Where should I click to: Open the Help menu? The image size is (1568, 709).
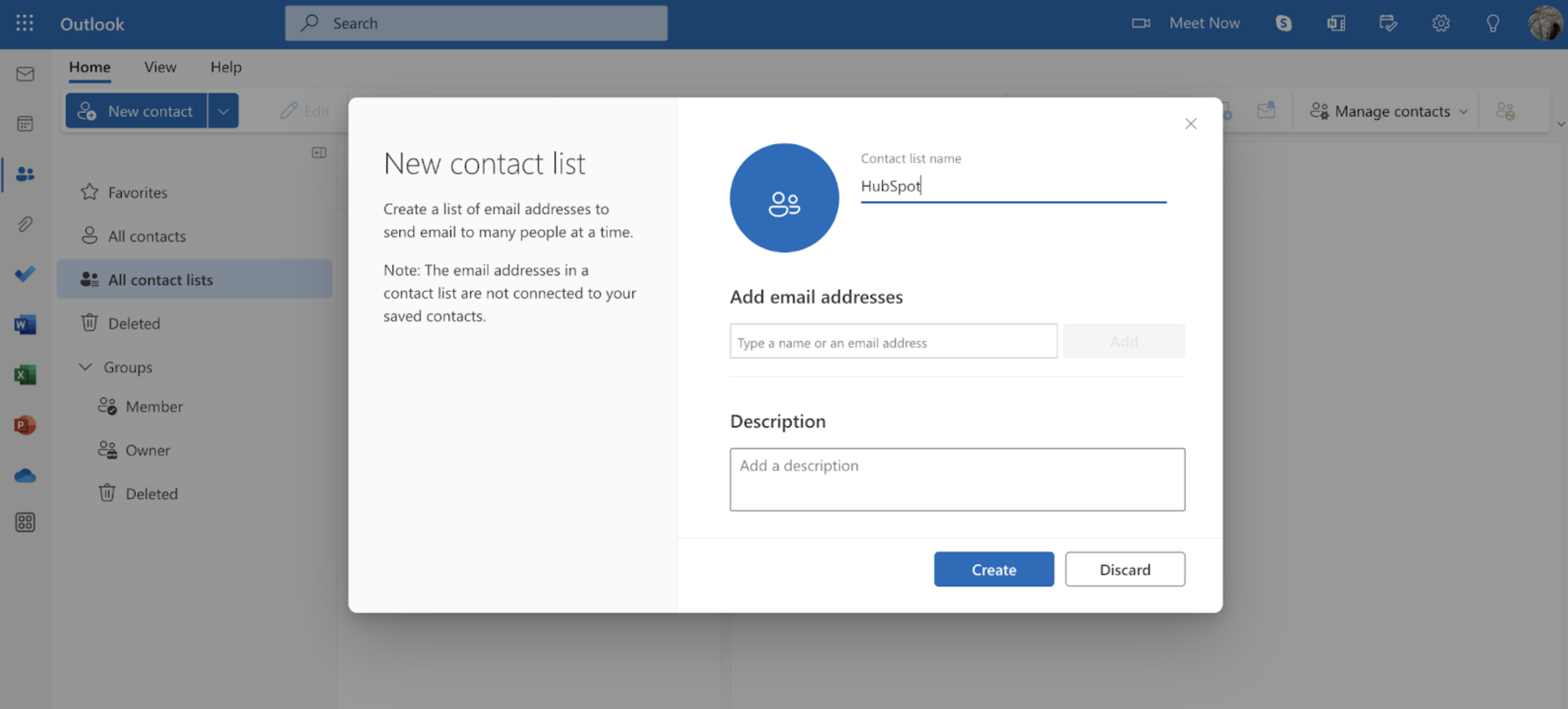(225, 67)
